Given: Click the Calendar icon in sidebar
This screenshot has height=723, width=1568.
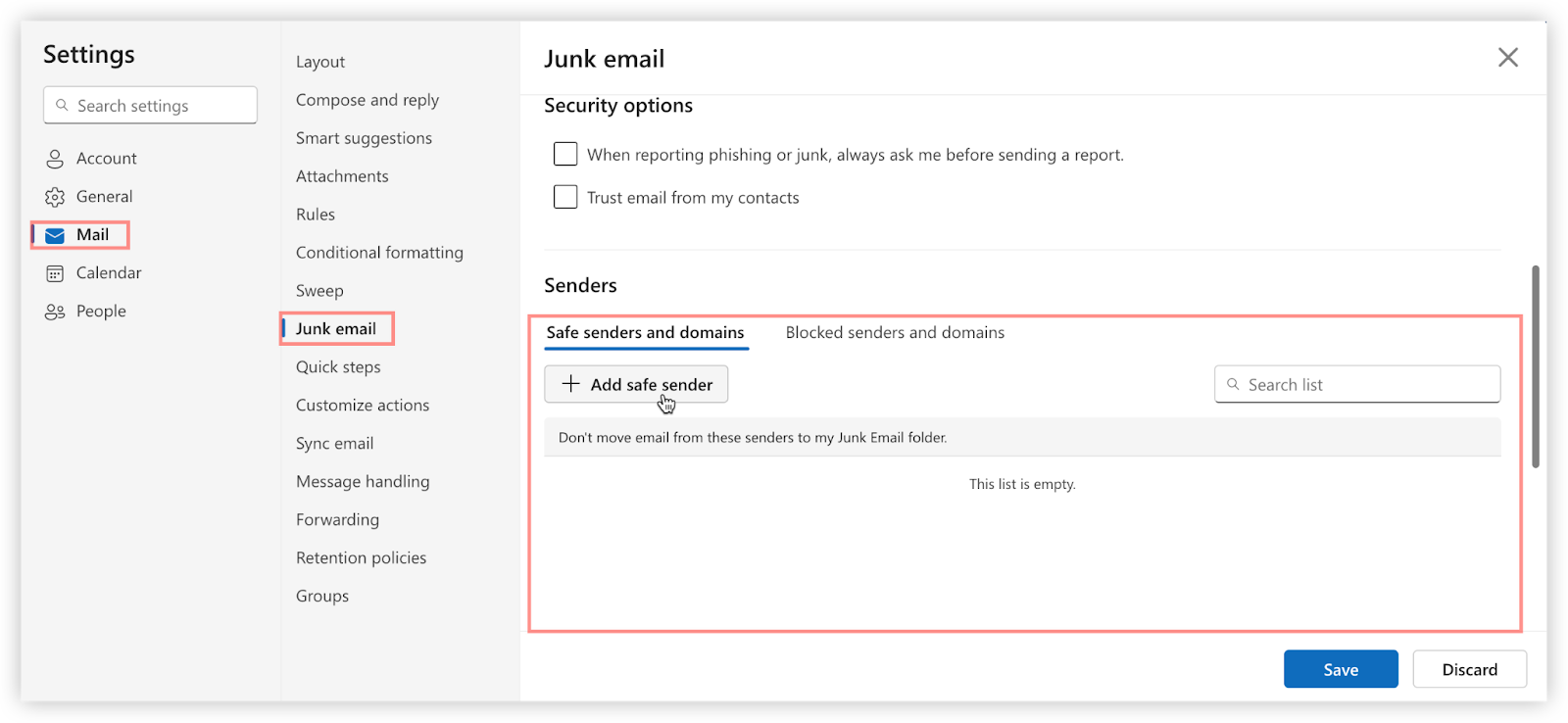Looking at the screenshot, I should coord(55,273).
